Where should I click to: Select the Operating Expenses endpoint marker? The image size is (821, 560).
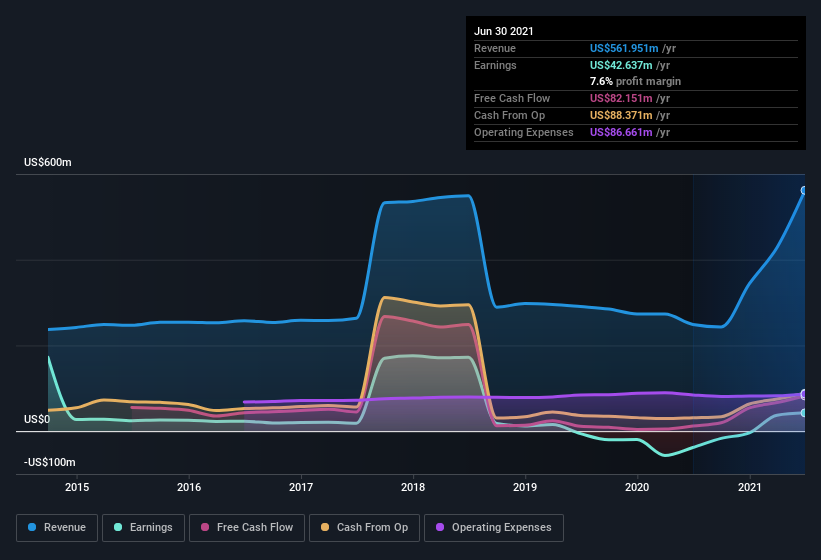point(804,394)
